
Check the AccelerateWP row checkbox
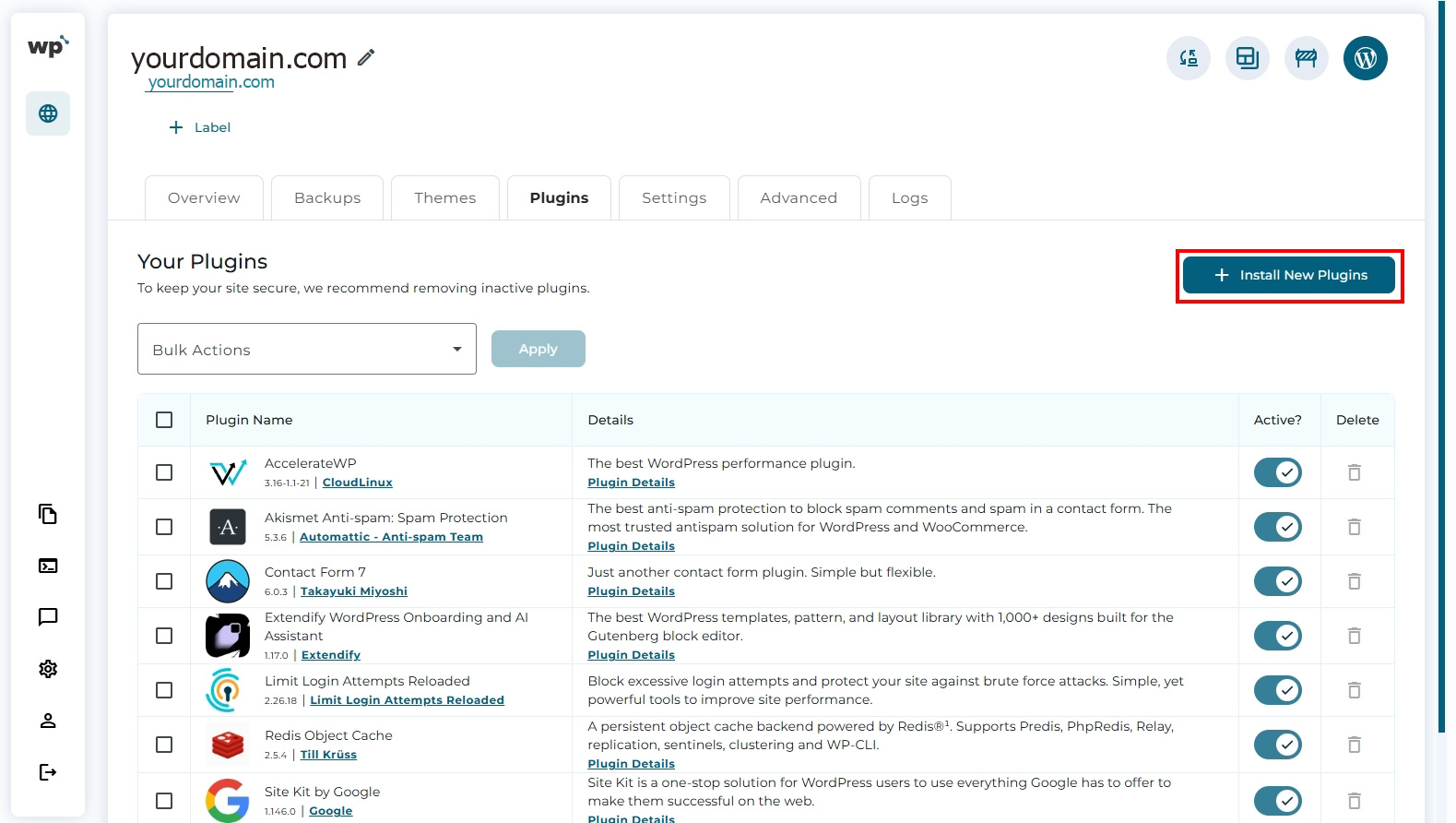[164, 472]
